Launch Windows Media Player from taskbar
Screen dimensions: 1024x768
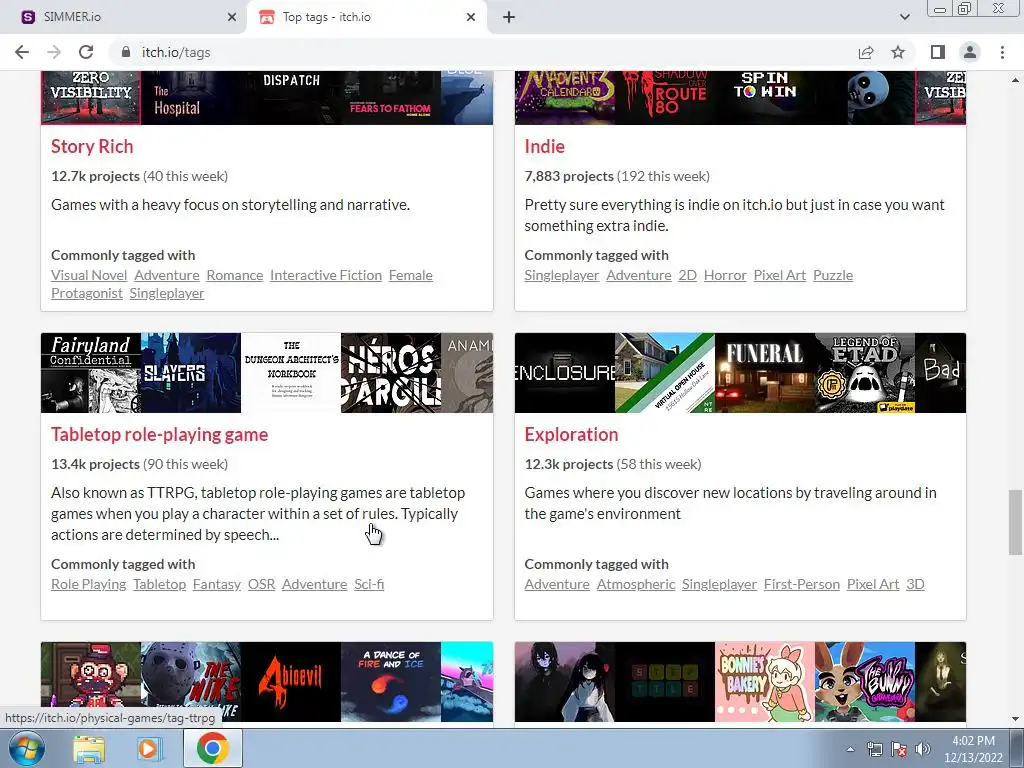coord(148,750)
